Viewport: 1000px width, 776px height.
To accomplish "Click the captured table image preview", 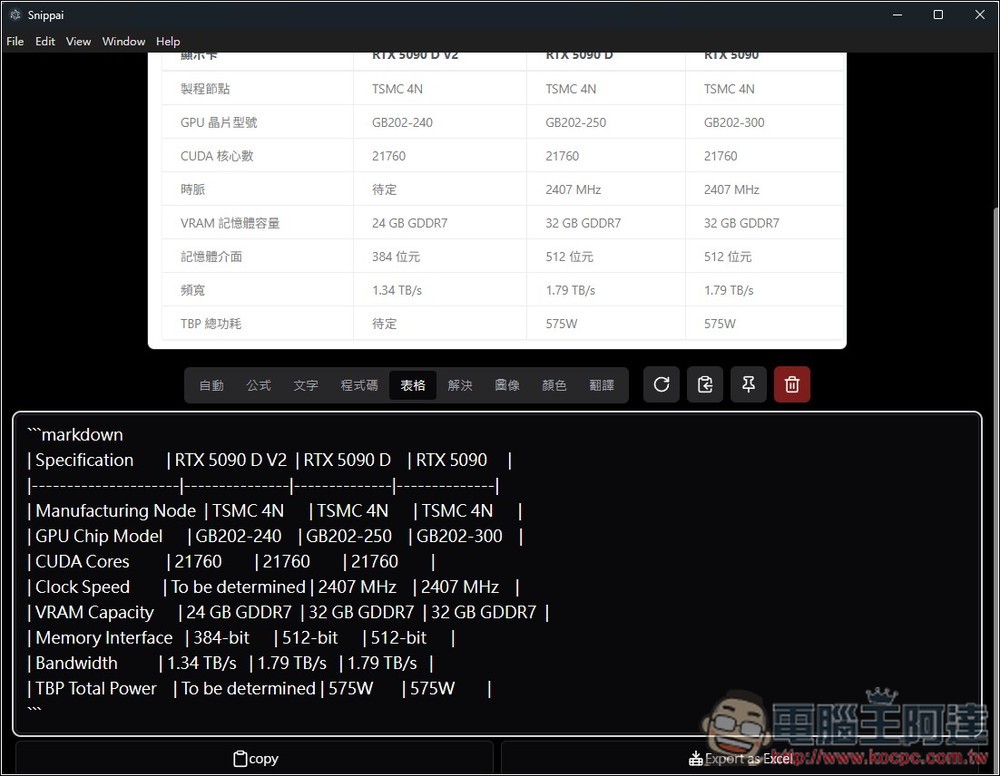I will point(497,200).
